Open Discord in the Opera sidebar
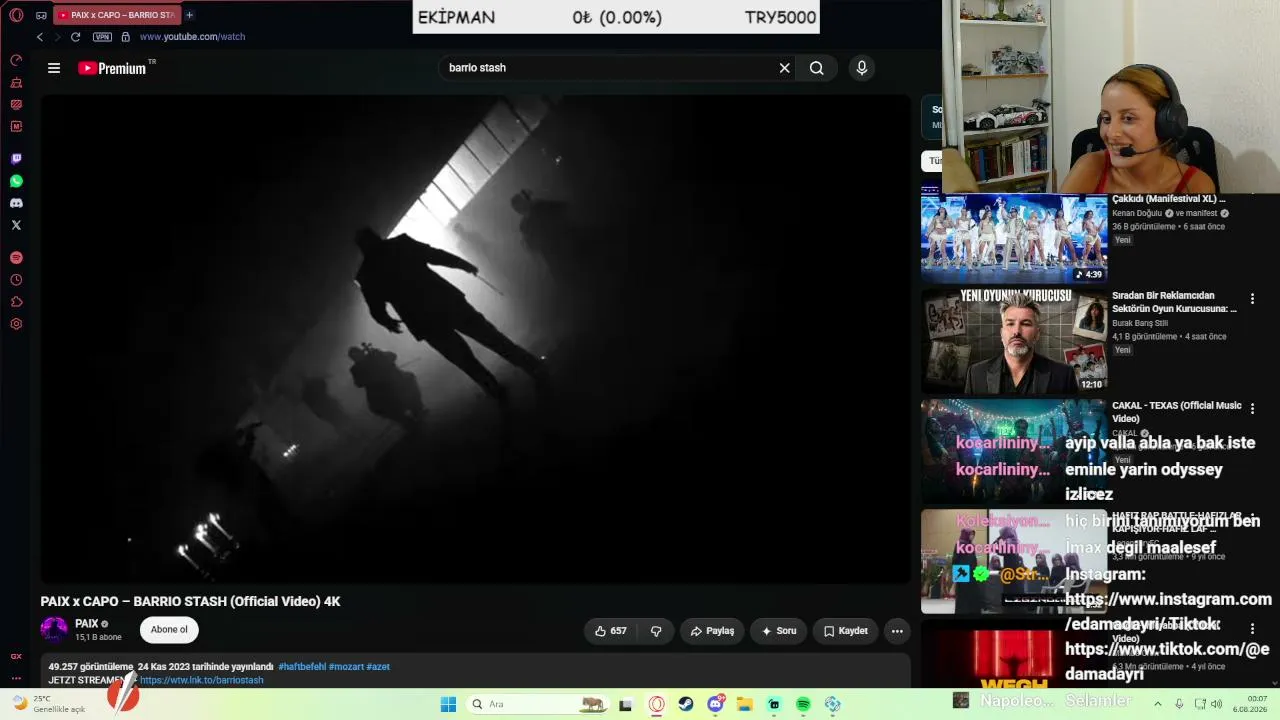This screenshot has height=720, width=1280. click(16, 203)
